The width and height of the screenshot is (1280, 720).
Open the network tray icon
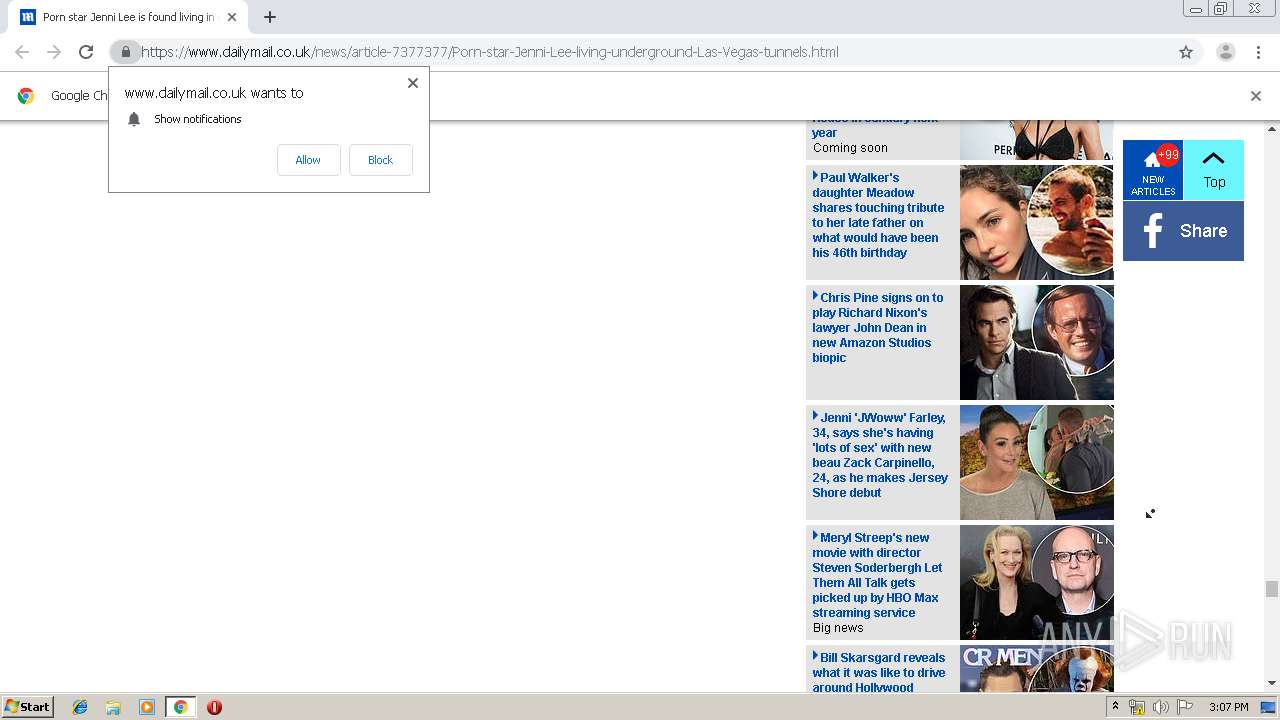1137,707
